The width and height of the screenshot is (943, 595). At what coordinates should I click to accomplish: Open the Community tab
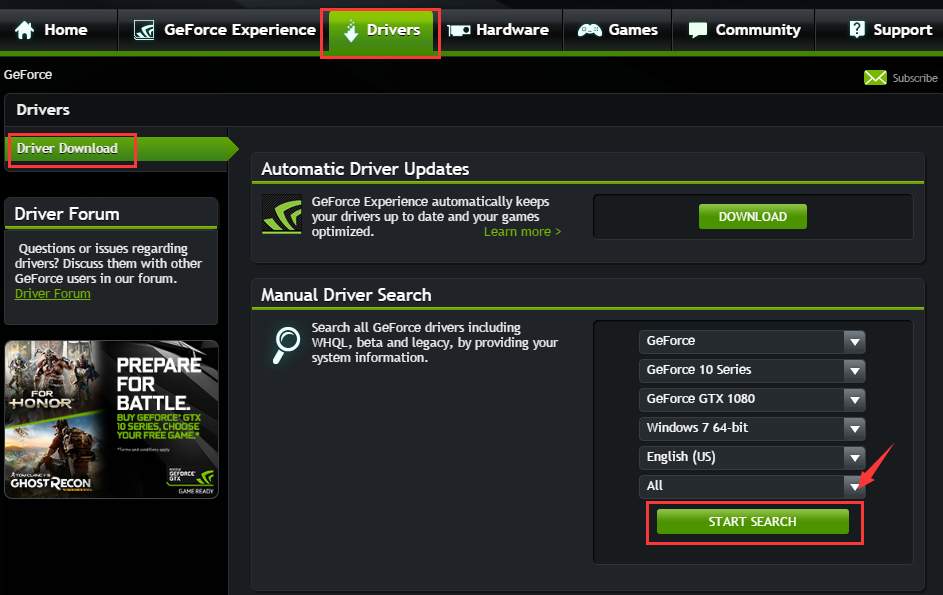pos(744,29)
